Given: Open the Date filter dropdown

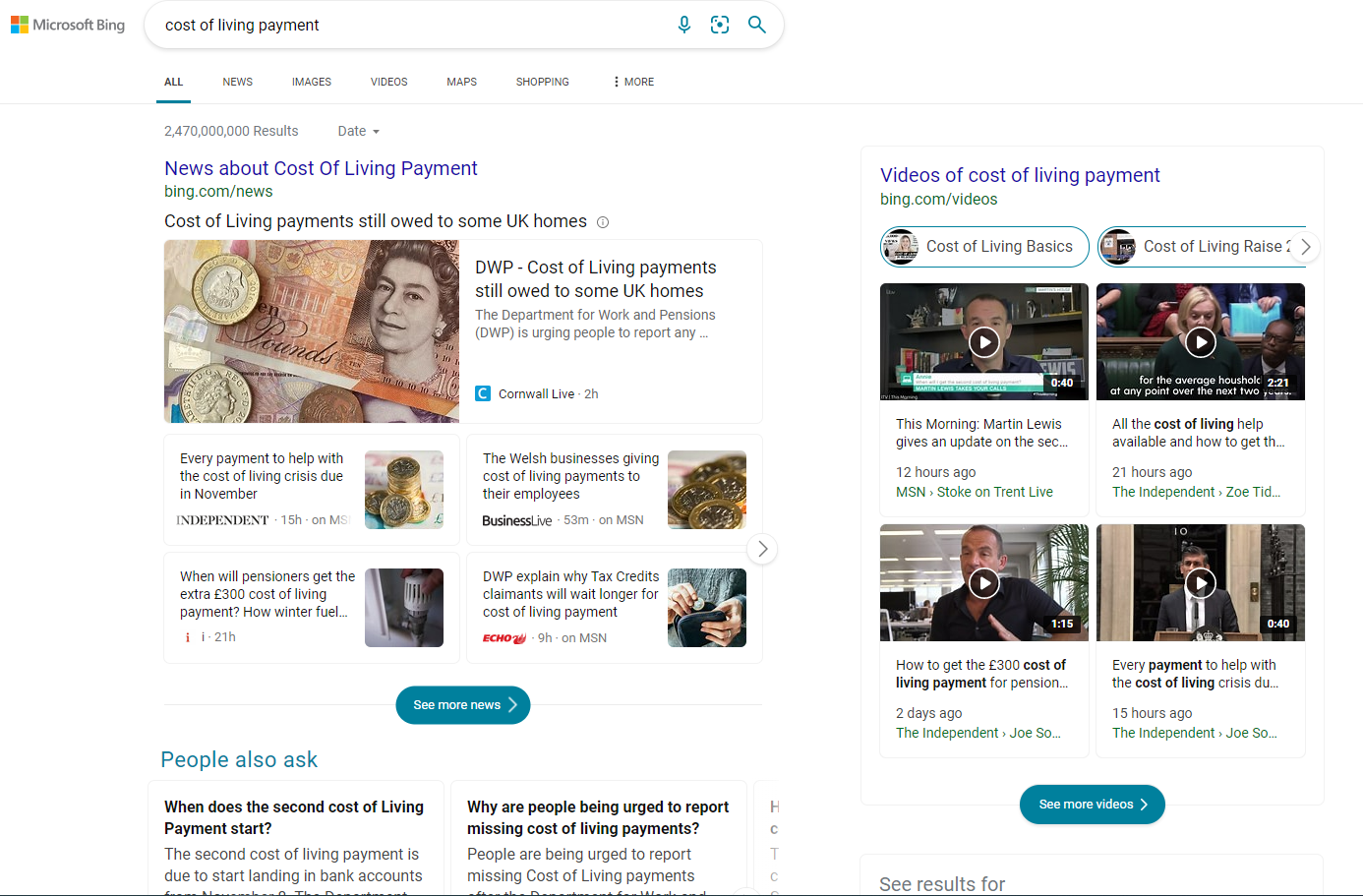Looking at the screenshot, I should 358,131.
